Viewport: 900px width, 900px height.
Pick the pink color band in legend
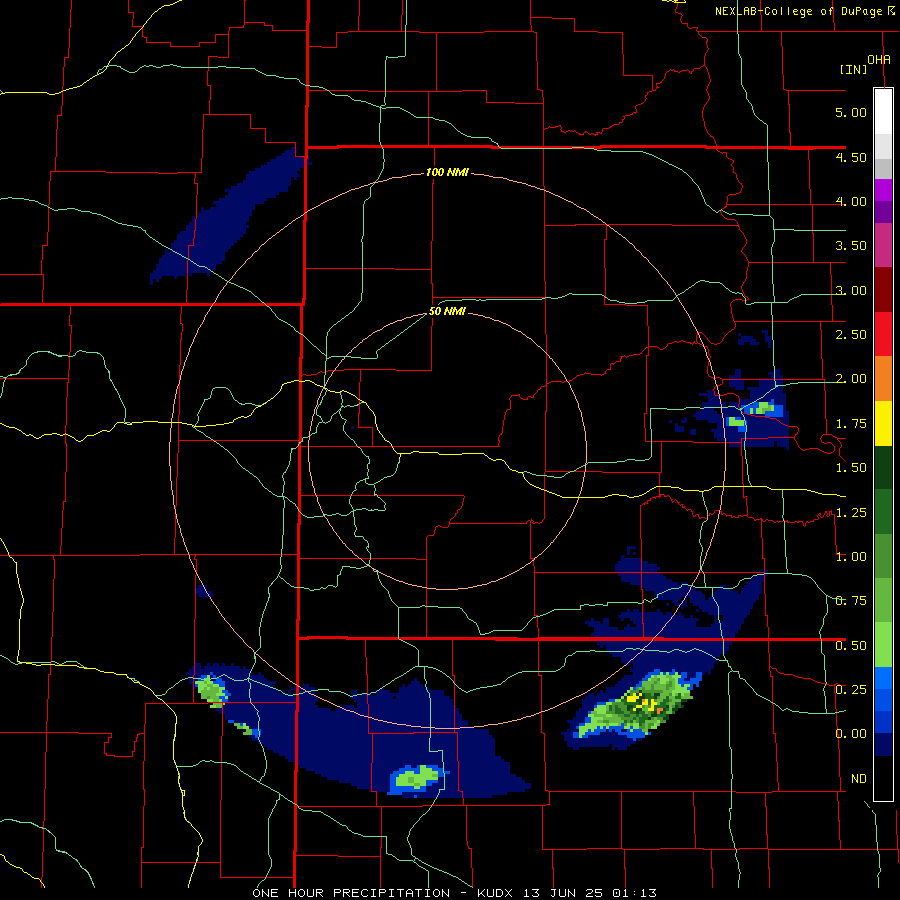pos(883,246)
